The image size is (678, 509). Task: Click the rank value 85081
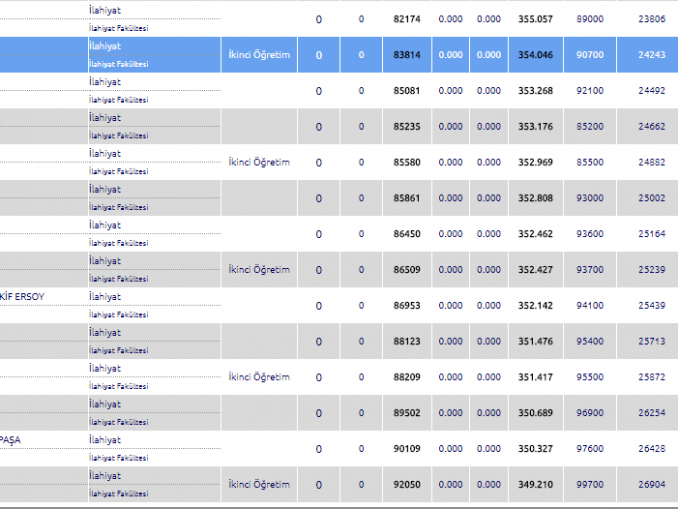(408, 91)
